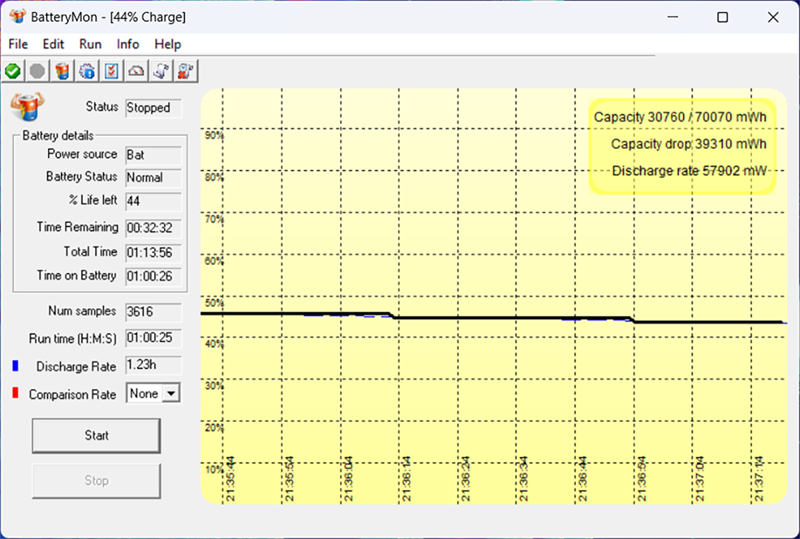Minimize the BatteryMon window
800x539 pixels.
673,17
